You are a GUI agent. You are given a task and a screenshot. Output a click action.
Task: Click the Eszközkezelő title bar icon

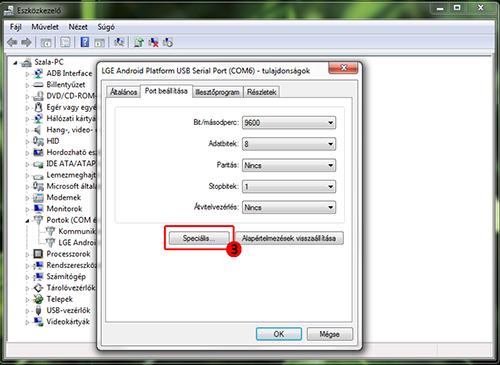point(9,11)
